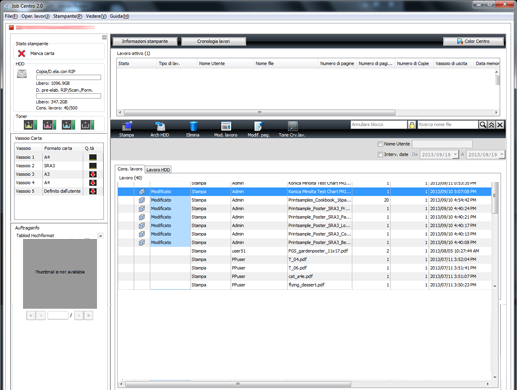Screen dimensions: 517x390
Task: Click Vassoio 3 empty paper icon
Action: tap(93, 174)
